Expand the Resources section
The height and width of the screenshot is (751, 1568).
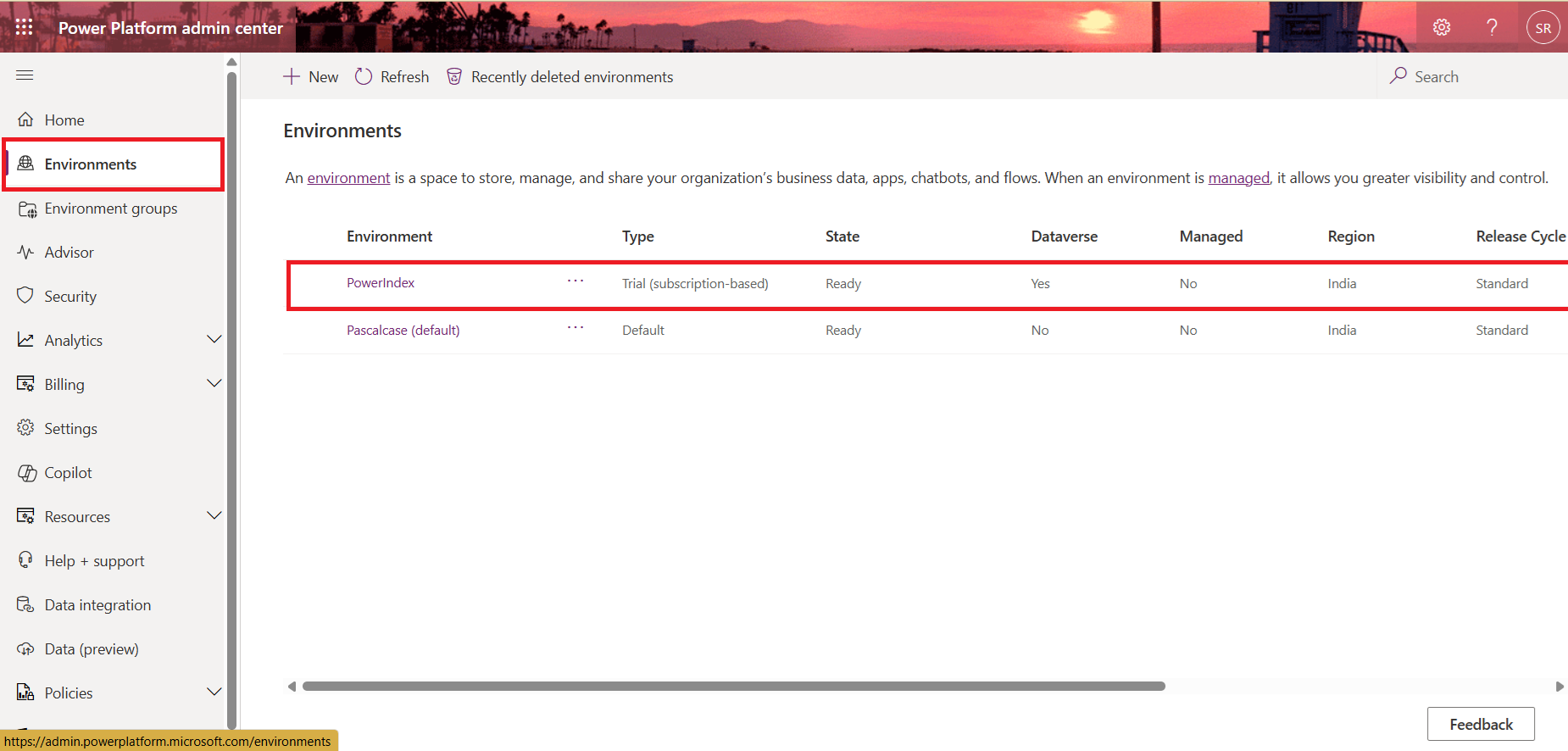pyautogui.click(x=214, y=516)
